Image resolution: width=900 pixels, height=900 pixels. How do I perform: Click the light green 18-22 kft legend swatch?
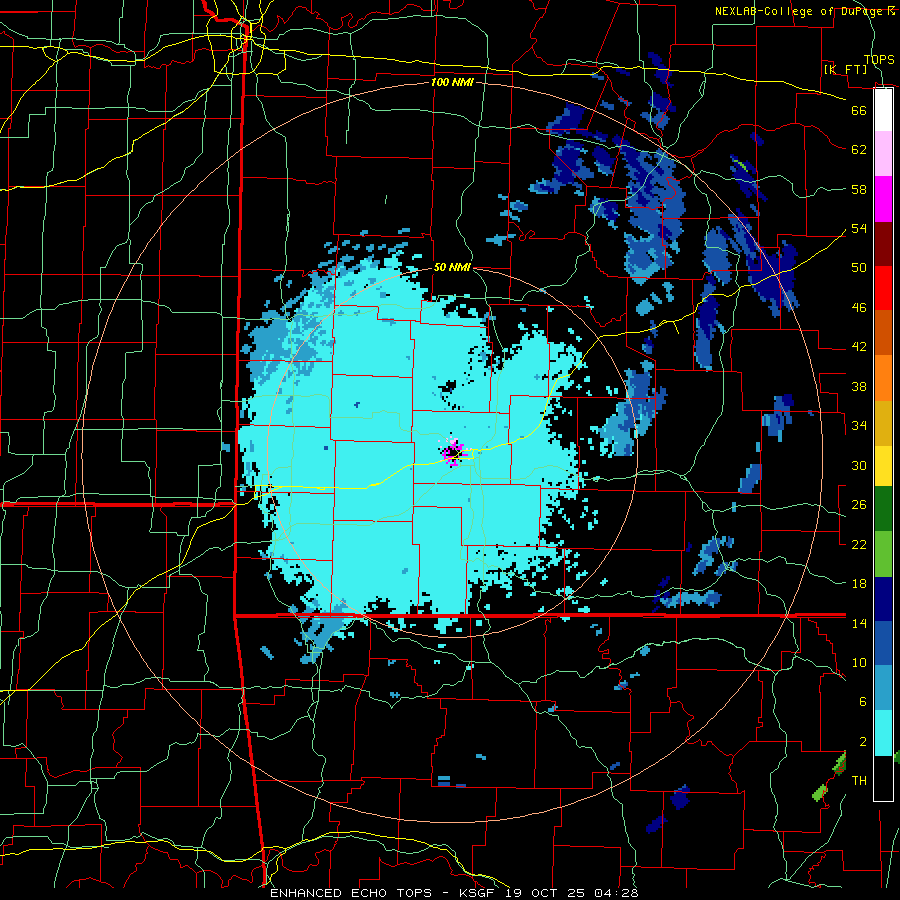click(x=883, y=554)
